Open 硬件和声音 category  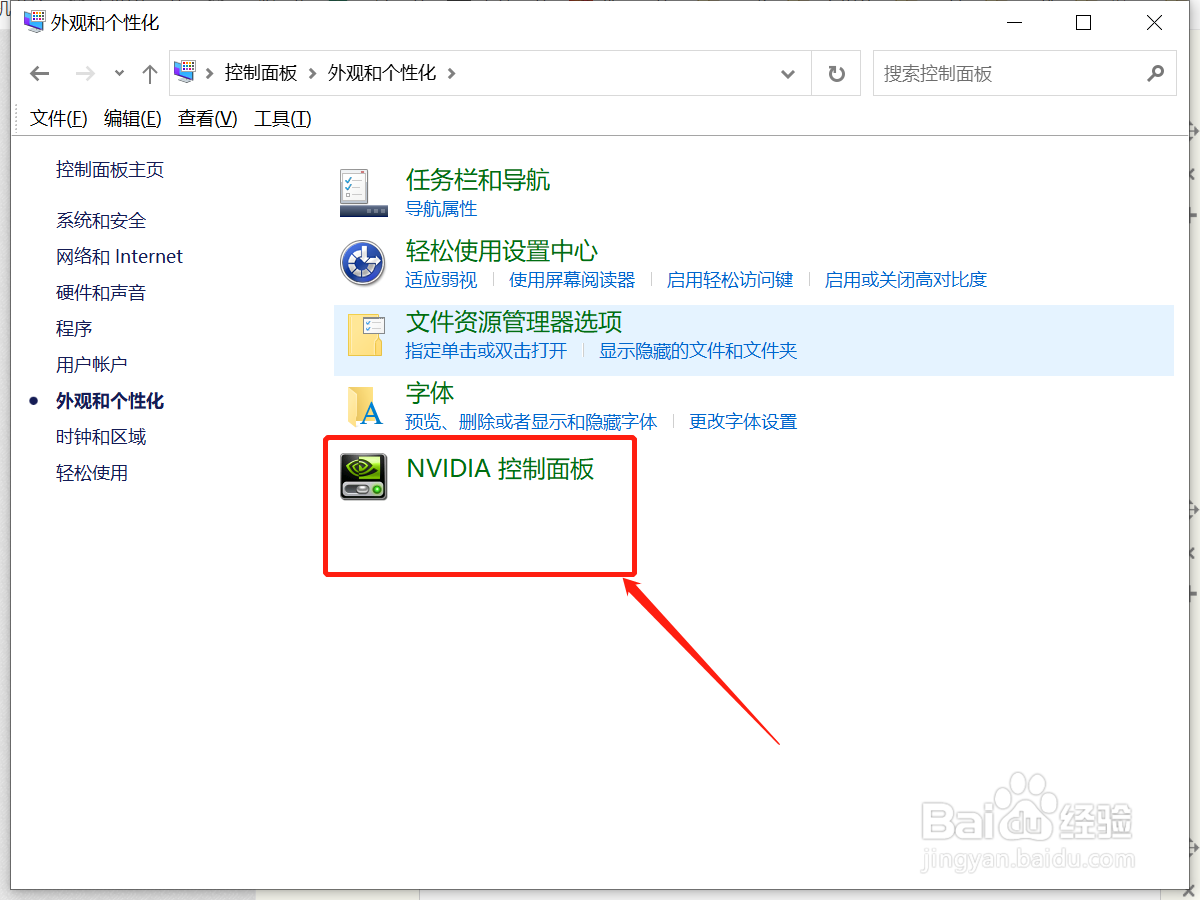pyautogui.click(x=101, y=293)
